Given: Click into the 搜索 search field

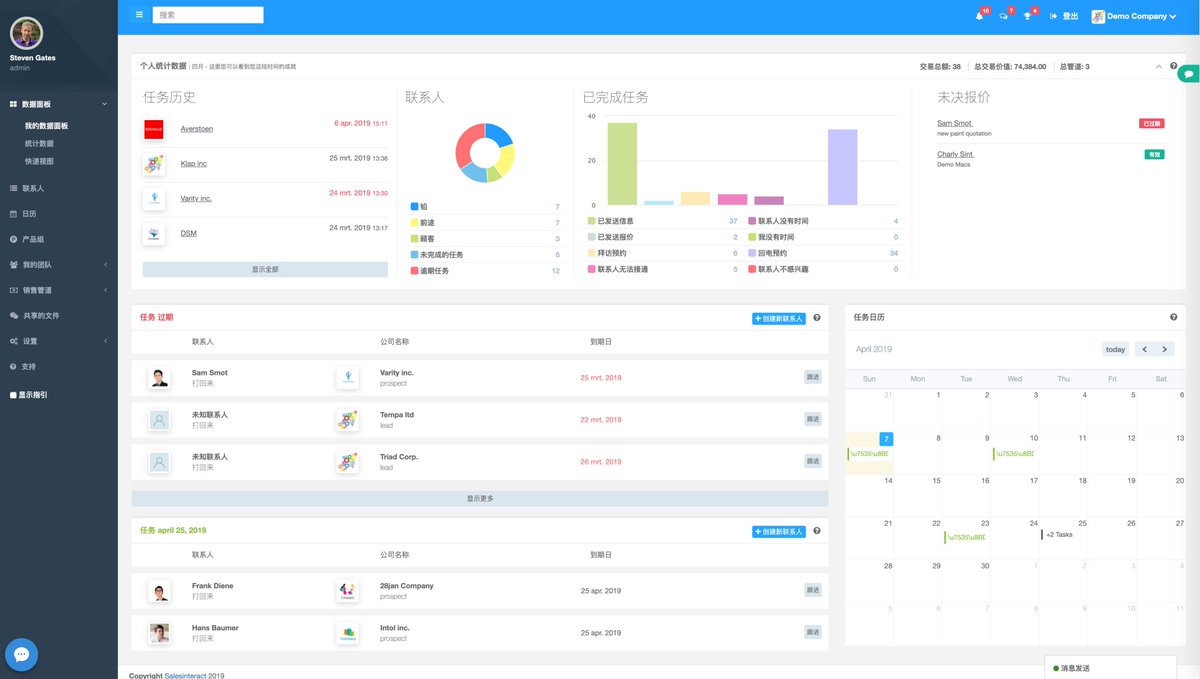Looking at the screenshot, I should [208, 15].
